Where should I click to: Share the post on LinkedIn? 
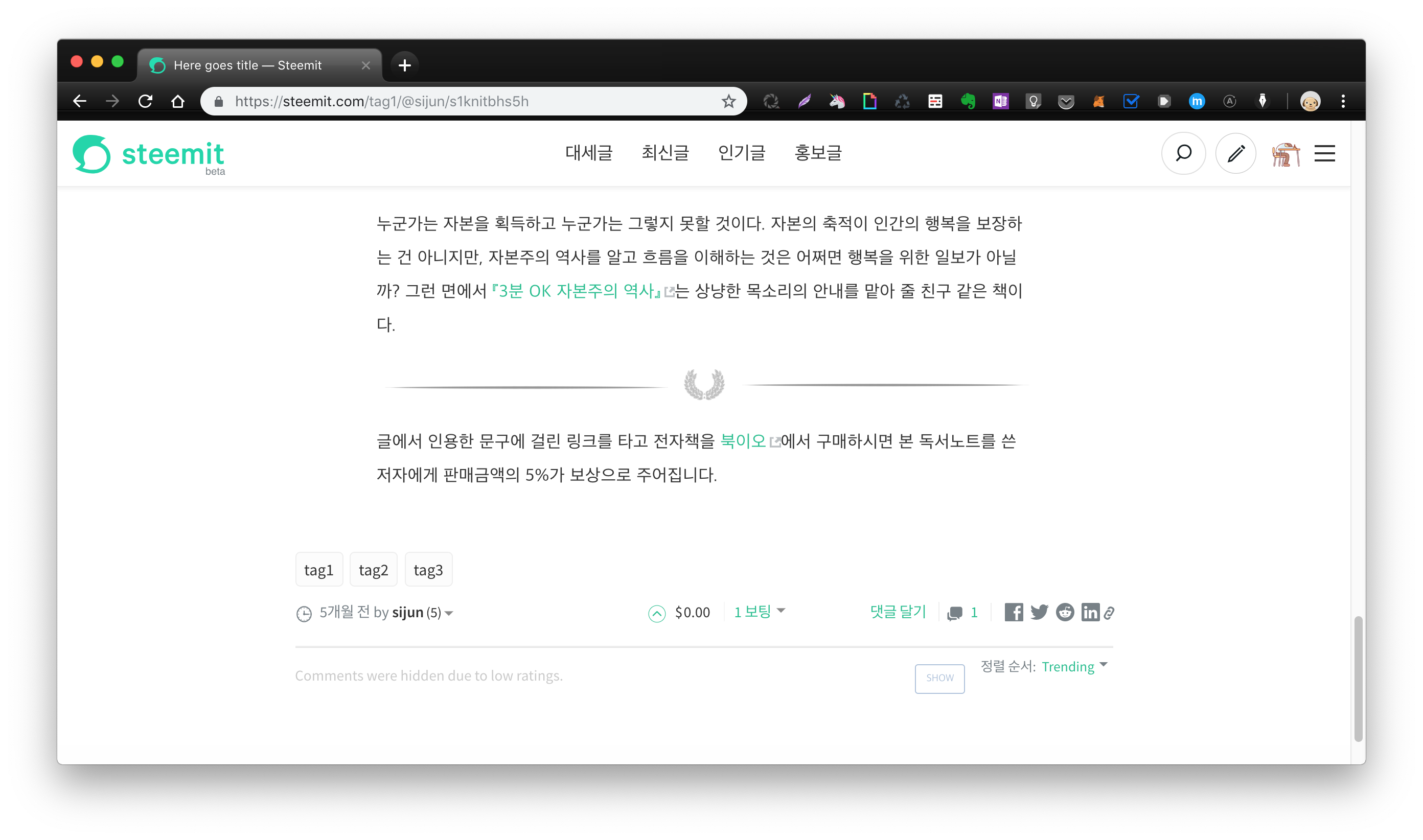[1090, 613]
